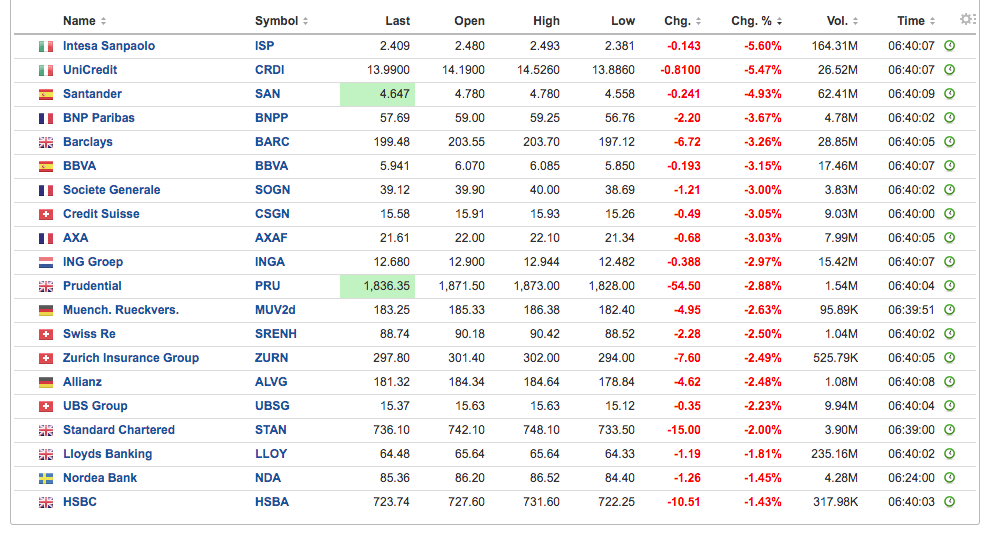Open the Zurich Insurance Group link
Viewport: 991px width, 540px height.
[131, 358]
